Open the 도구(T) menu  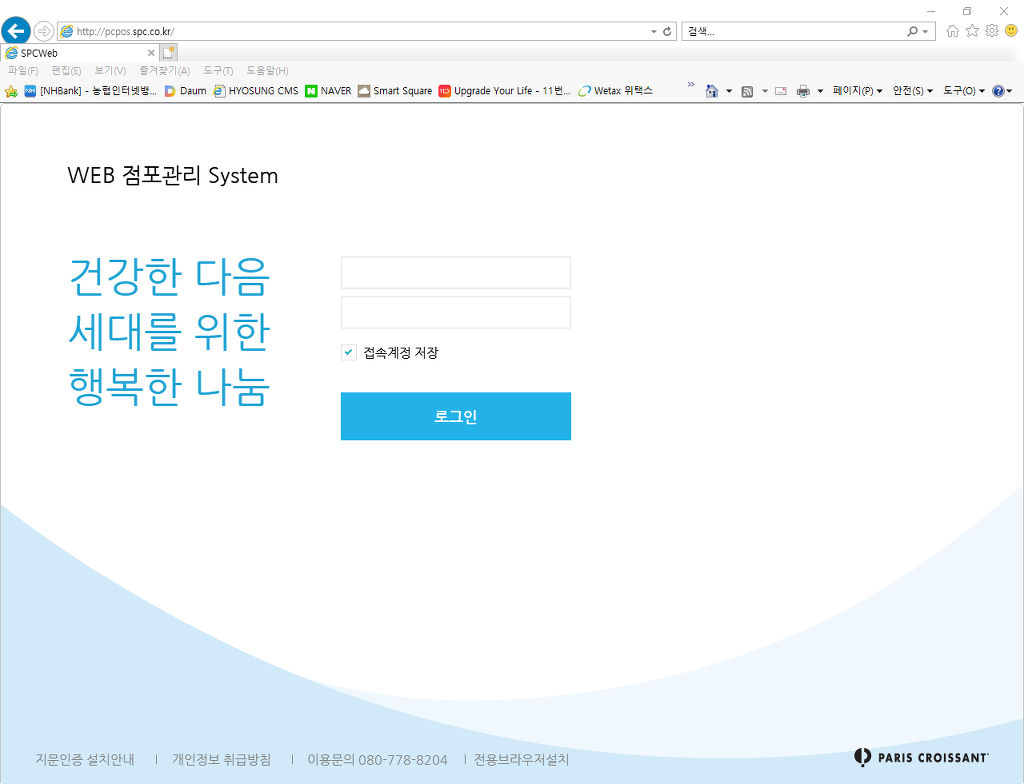pos(218,71)
